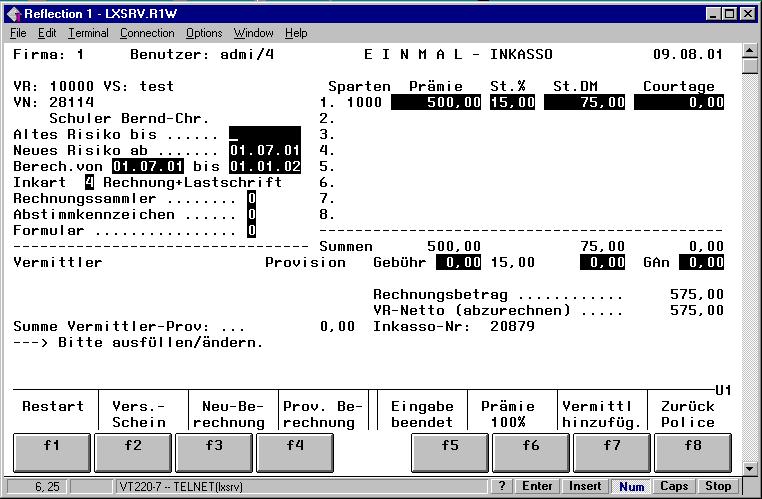Click the Stop button in status bar
Viewport: 762px width, 499px height.
click(718, 486)
